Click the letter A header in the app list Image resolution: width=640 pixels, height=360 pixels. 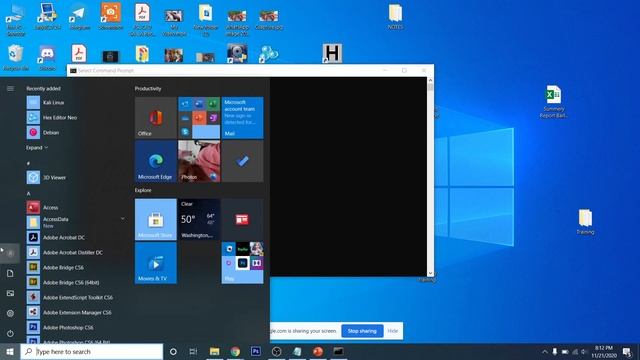(29, 193)
